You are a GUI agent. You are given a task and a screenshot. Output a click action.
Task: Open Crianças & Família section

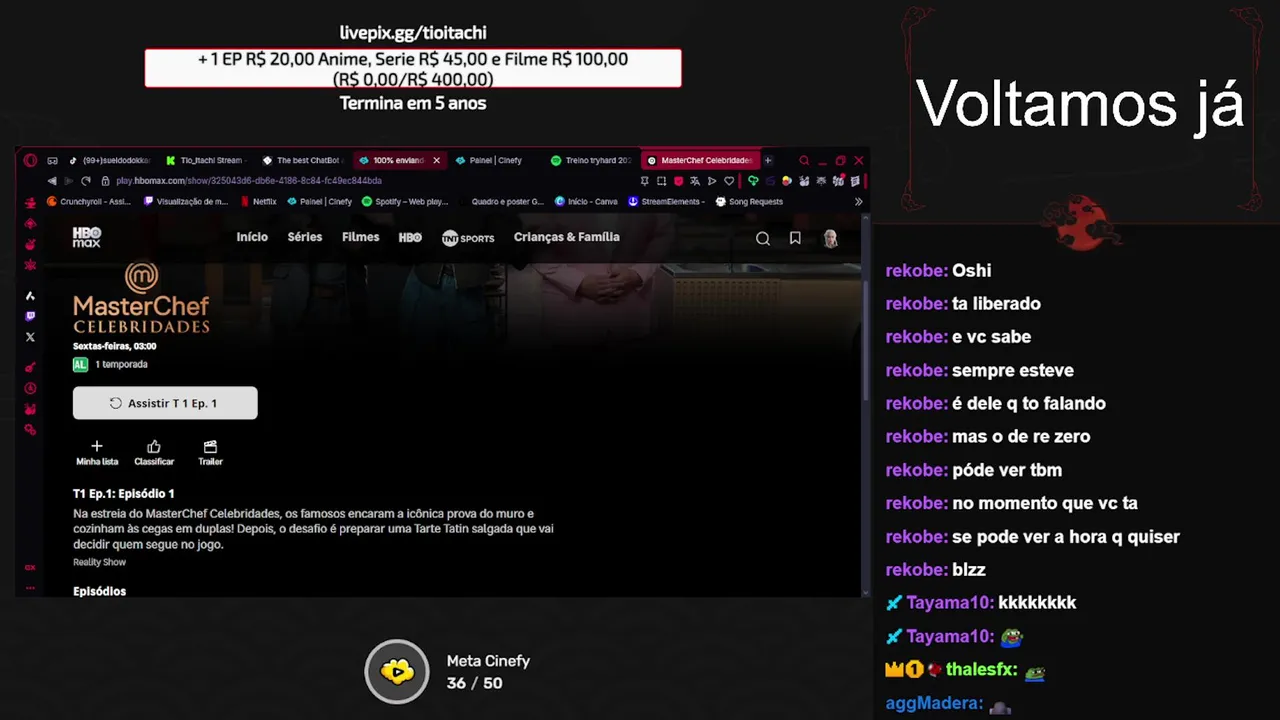(567, 237)
